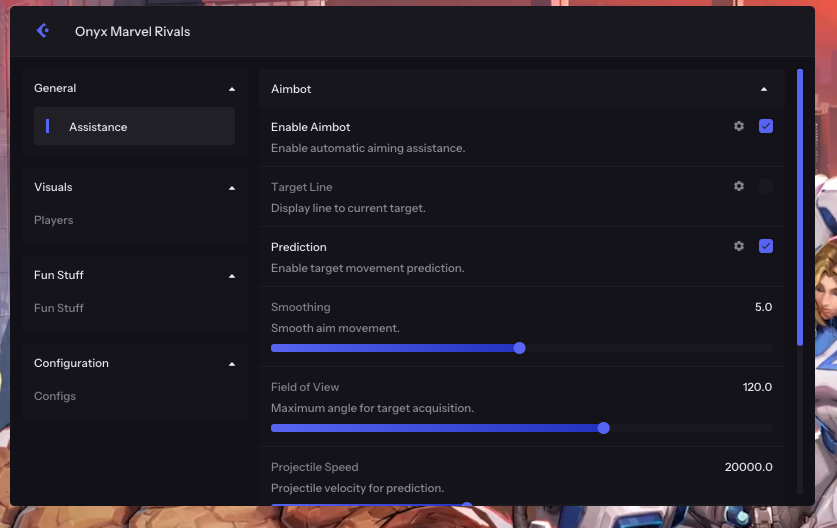Collapse the General sidebar section
The height and width of the screenshot is (528, 837).
coord(232,89)
